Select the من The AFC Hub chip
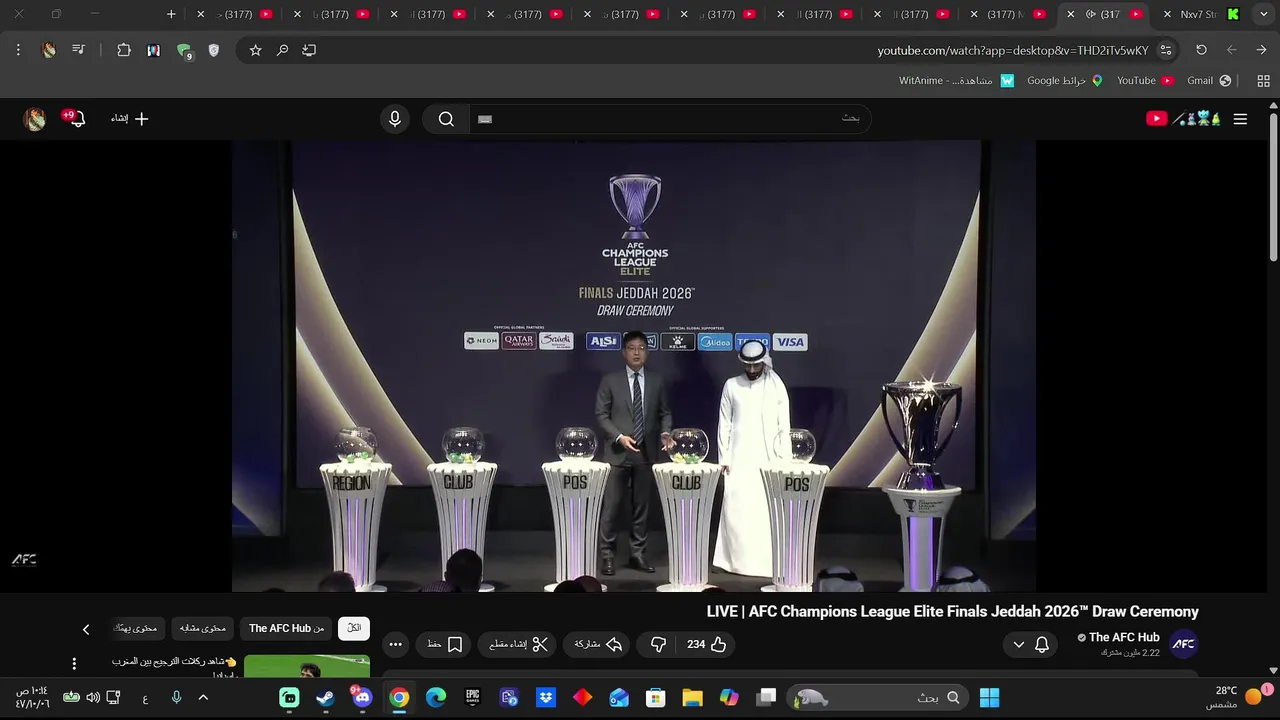1280x720 pixels. (x=286, y=628)
